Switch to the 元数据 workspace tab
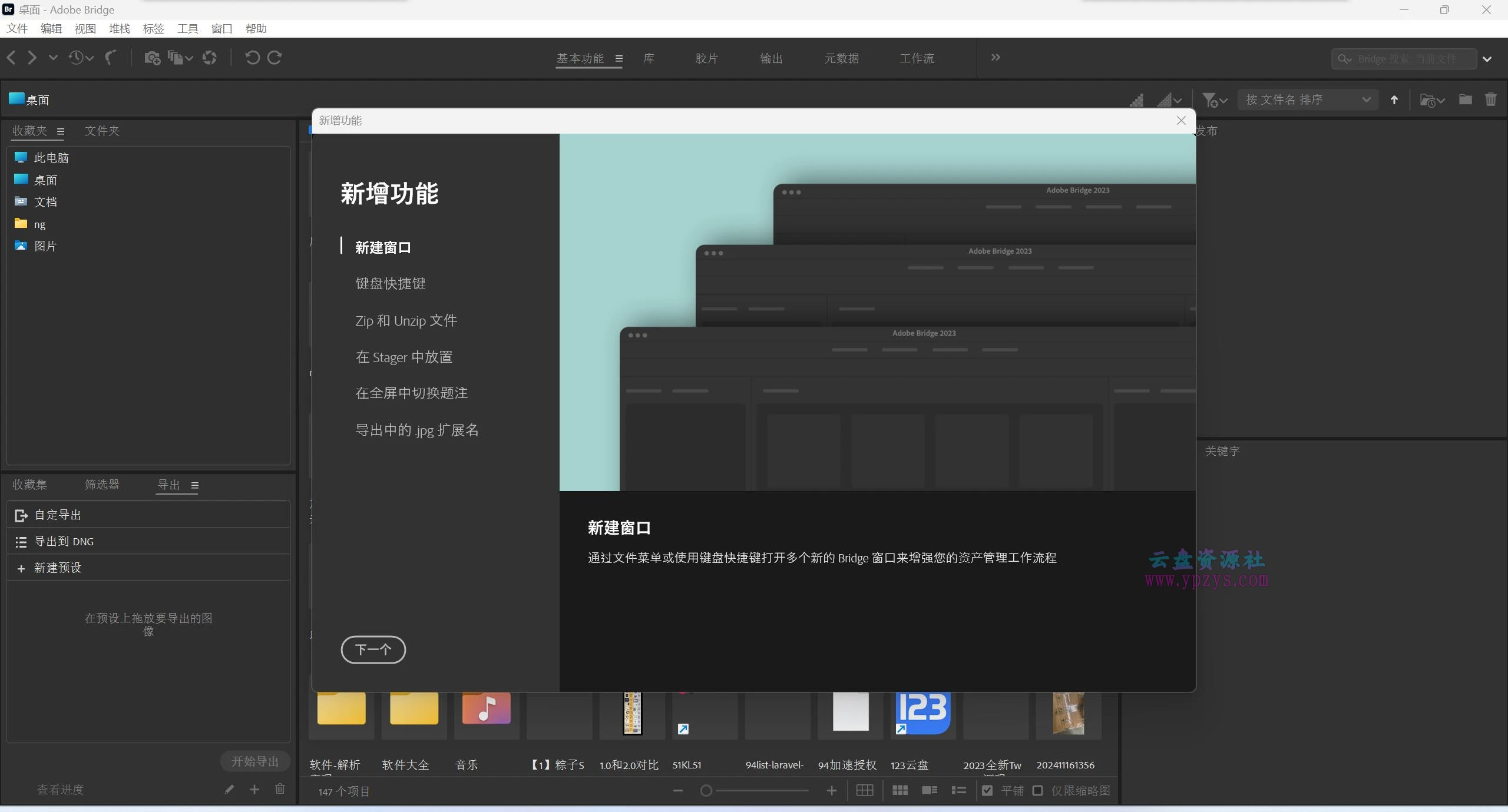The width and height of the screenshot is (1508, 812). (x=842, y=58)
